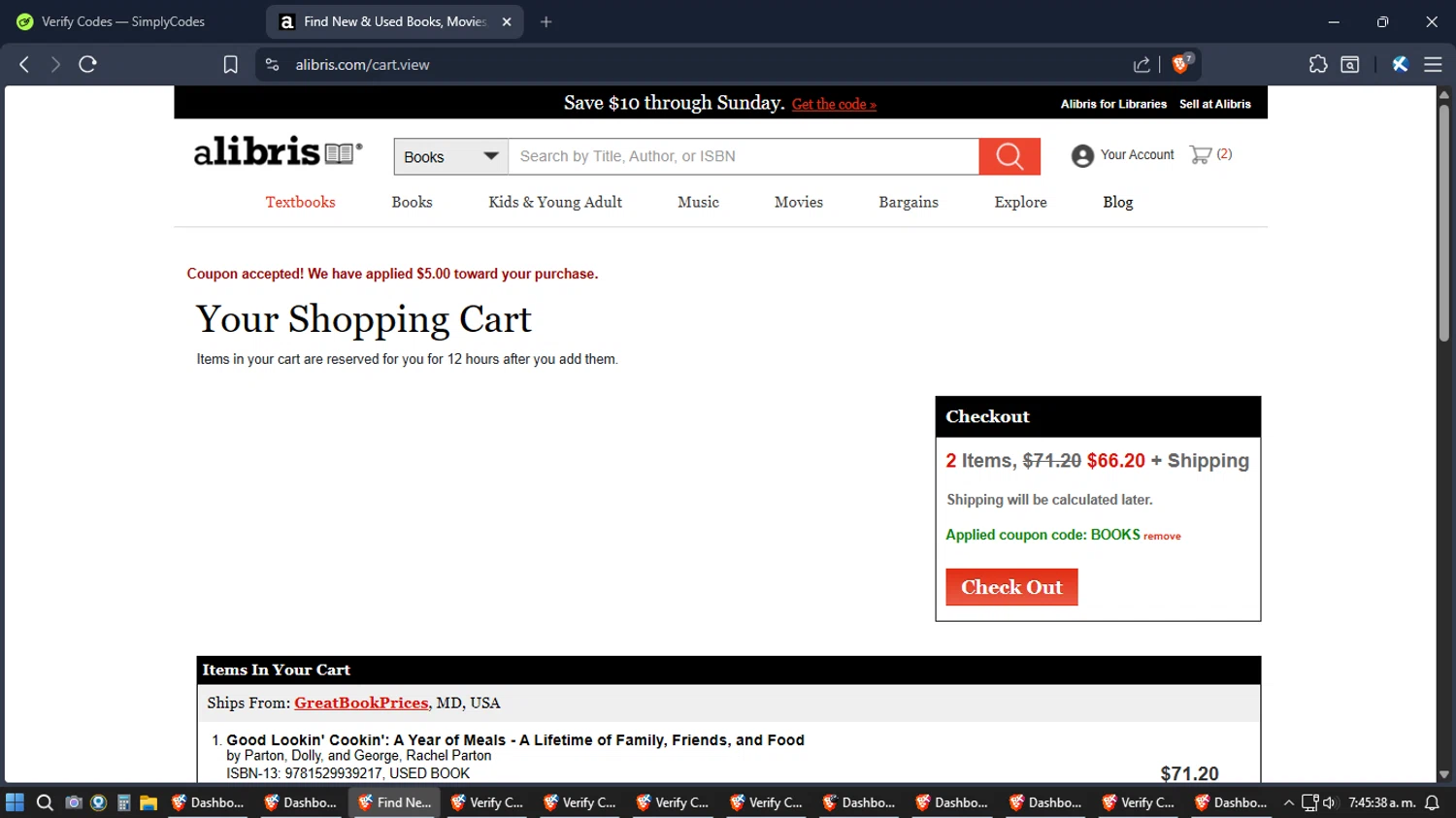Screen dimensions: 1456x818
Task: Open the Movies navigation item
Action: pos(799,202)
